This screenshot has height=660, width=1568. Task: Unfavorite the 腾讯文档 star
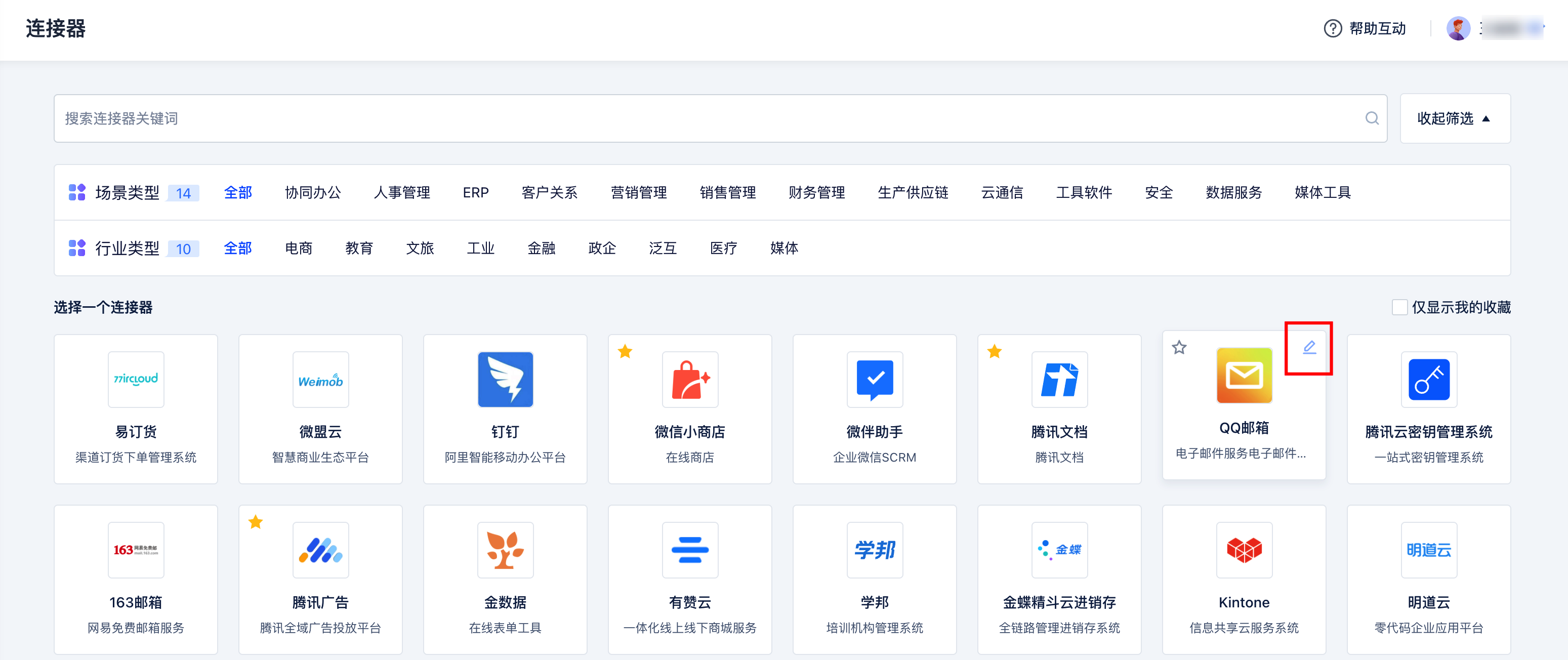[994, 351]
